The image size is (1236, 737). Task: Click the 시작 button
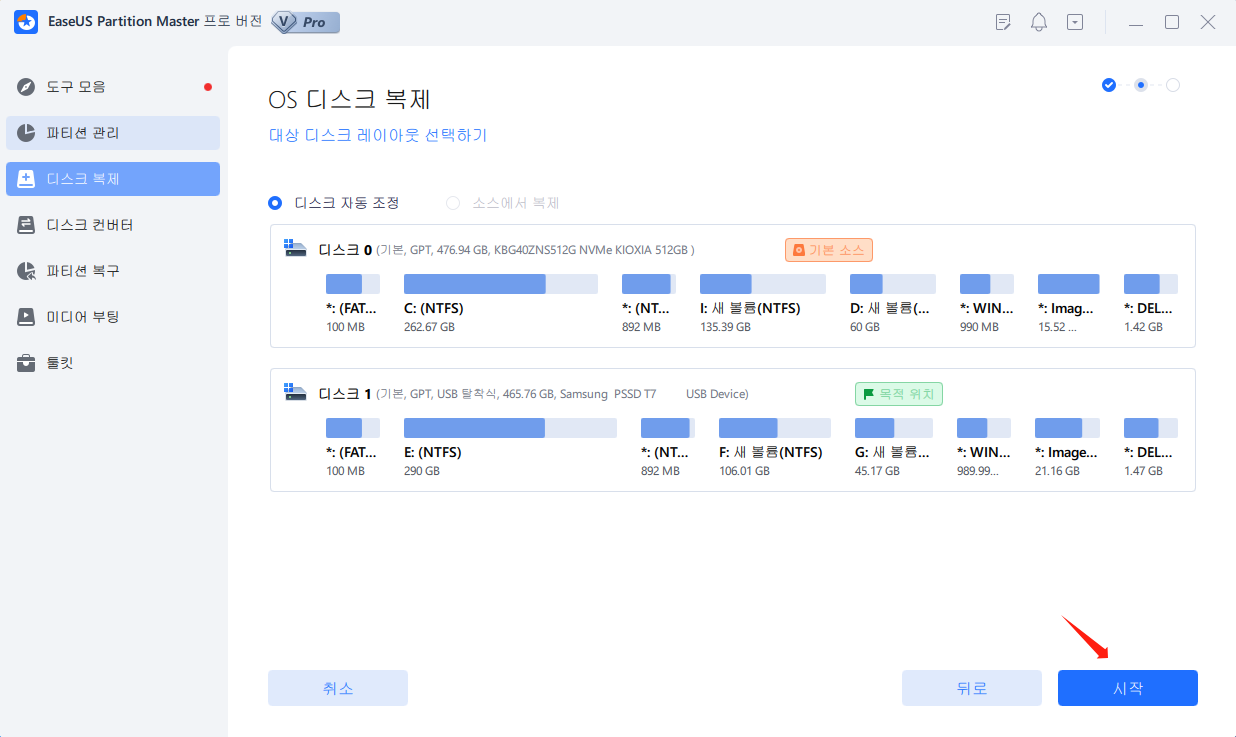pos(1128,688)
